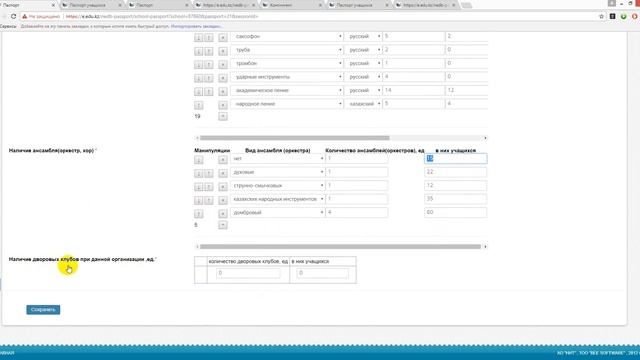The image size is (640, 360).
Task: Move ударные инструменты row down
Action: 199,78
